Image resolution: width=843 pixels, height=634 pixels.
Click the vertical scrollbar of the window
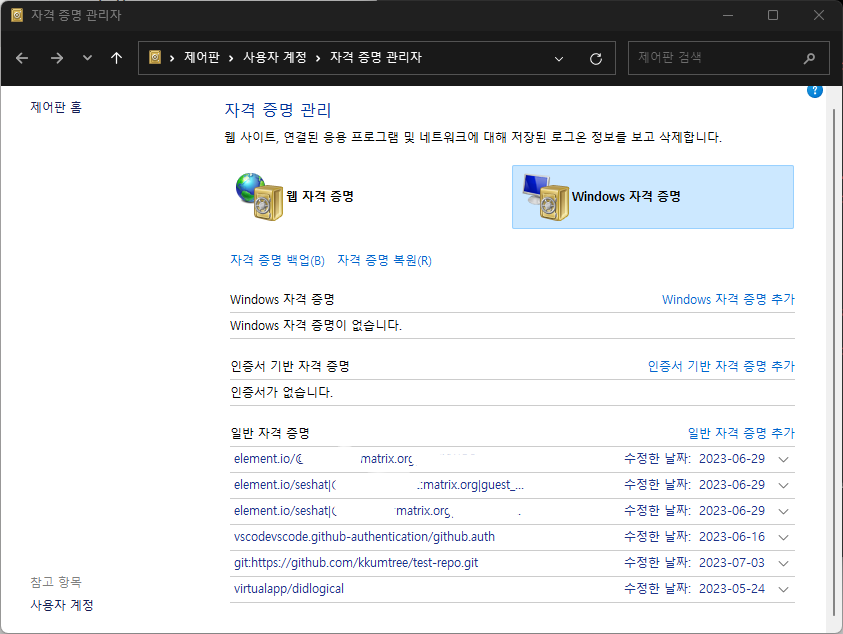click(834, 362)
